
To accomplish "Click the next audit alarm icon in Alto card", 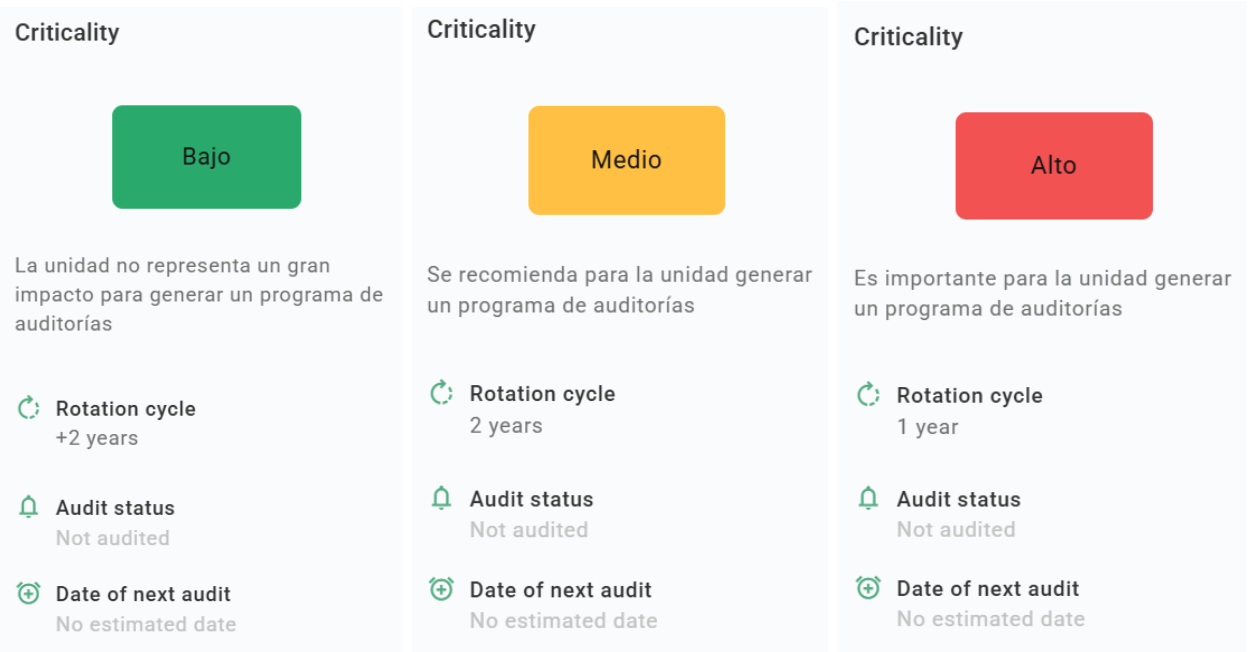I will 868,588.
